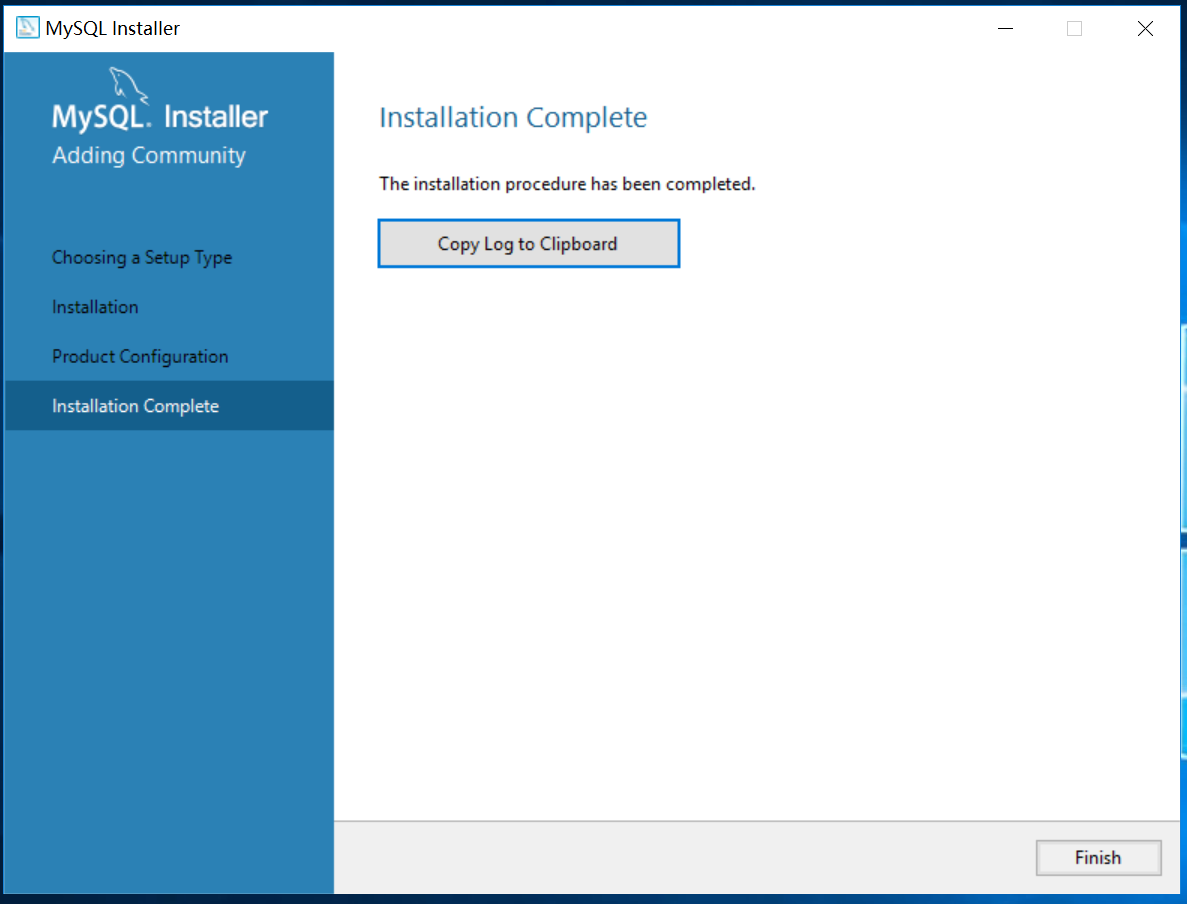Click the Adding Community subtitle

point(148,155)
